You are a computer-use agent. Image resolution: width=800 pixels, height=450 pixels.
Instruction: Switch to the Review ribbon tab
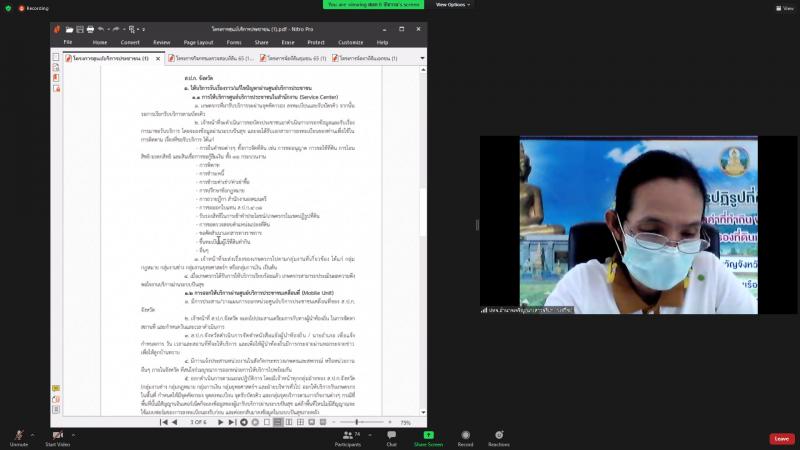pos(162,42)
